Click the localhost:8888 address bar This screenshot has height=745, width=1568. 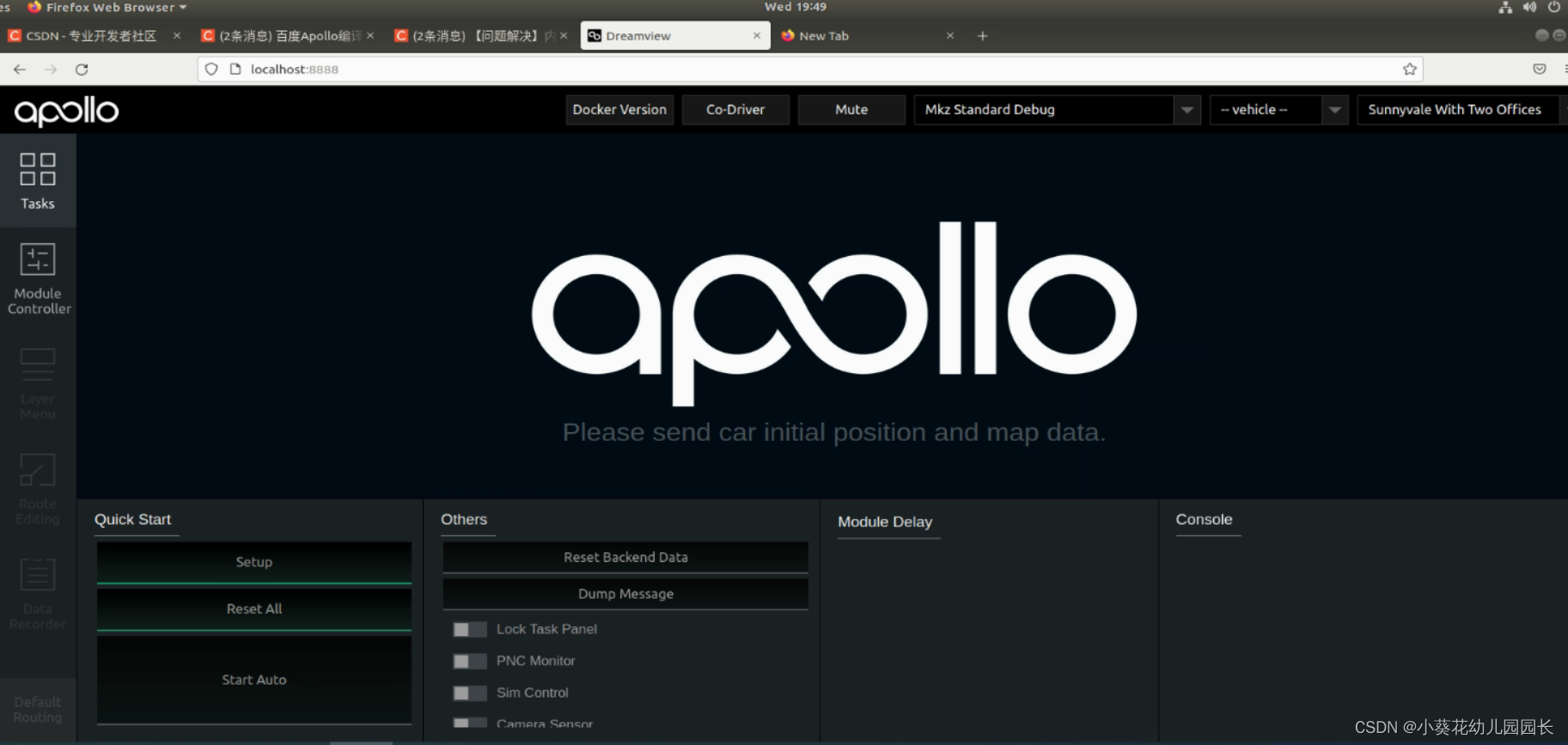point(809,70)
